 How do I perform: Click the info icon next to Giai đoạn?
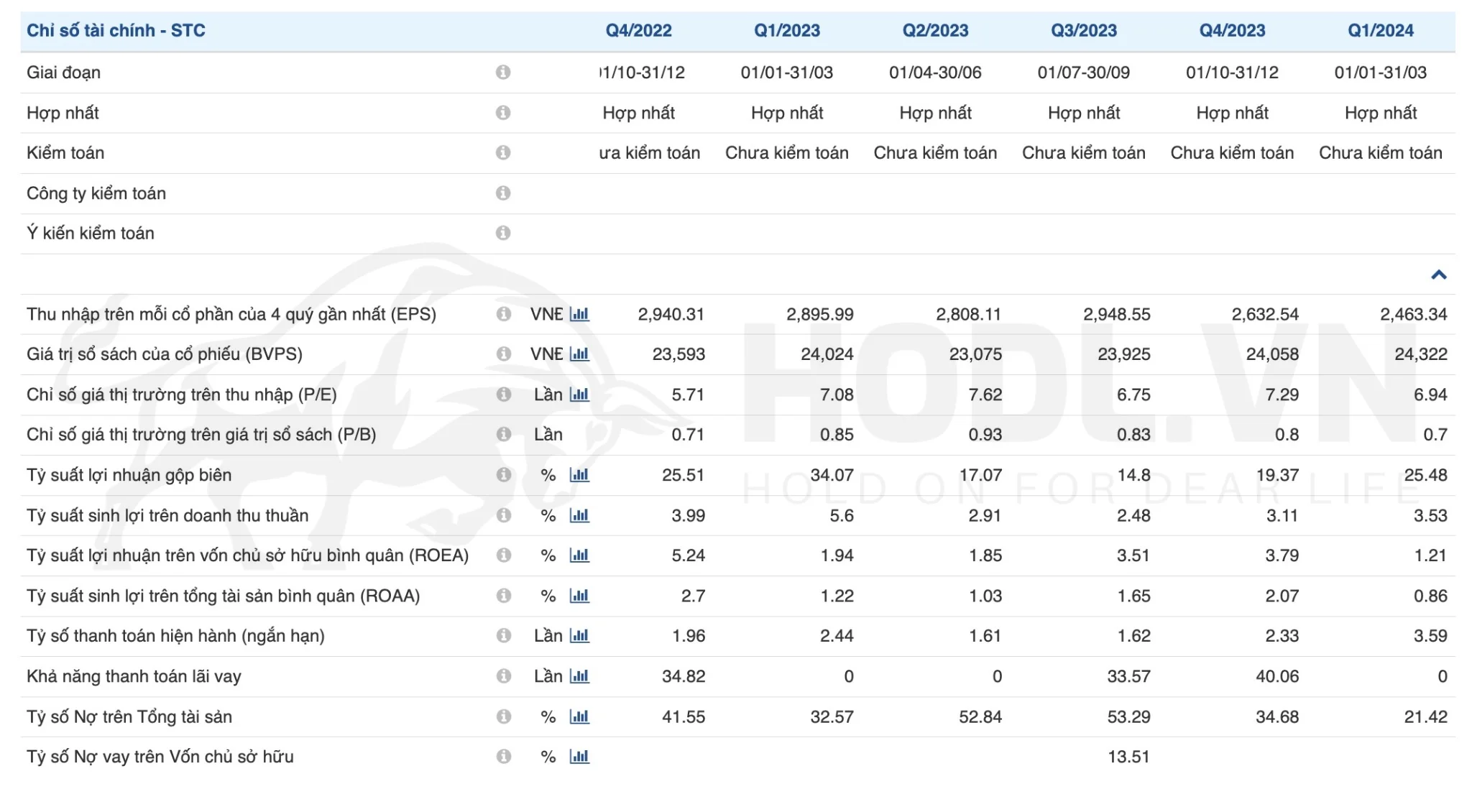(x=503, y=73)
